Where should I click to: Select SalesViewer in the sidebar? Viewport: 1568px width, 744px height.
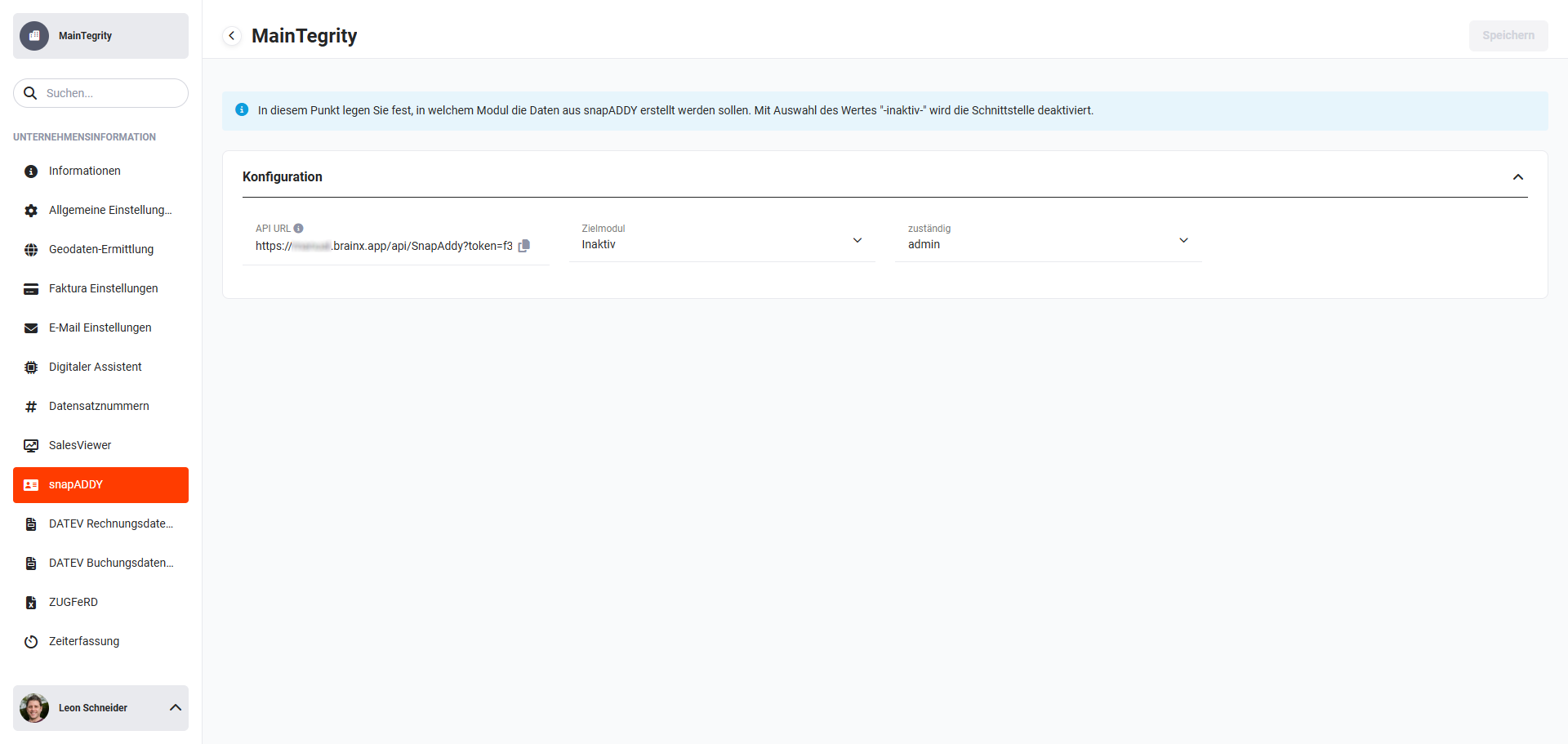pos(101,446)
